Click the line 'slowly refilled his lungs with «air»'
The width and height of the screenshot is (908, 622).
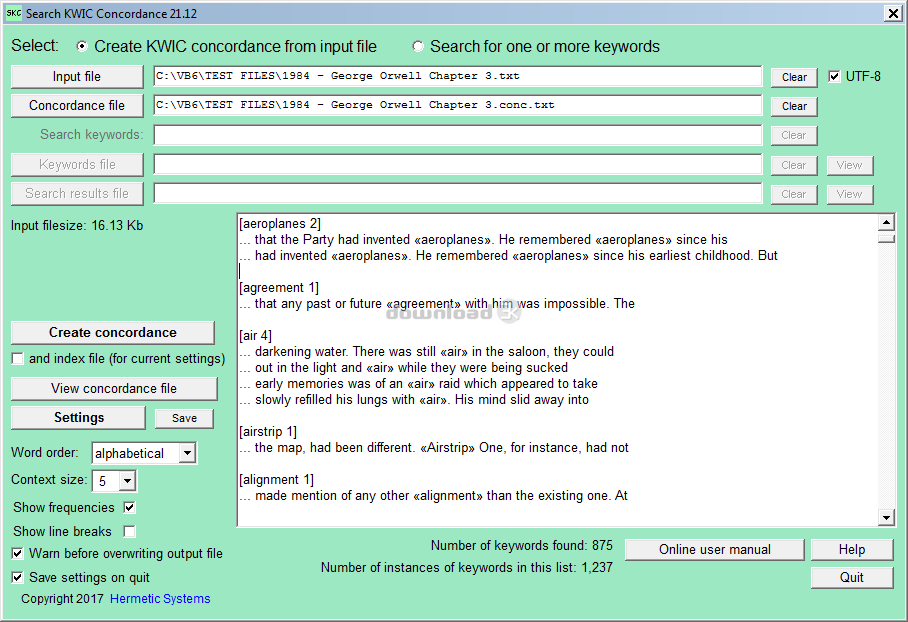coord(414,400)
